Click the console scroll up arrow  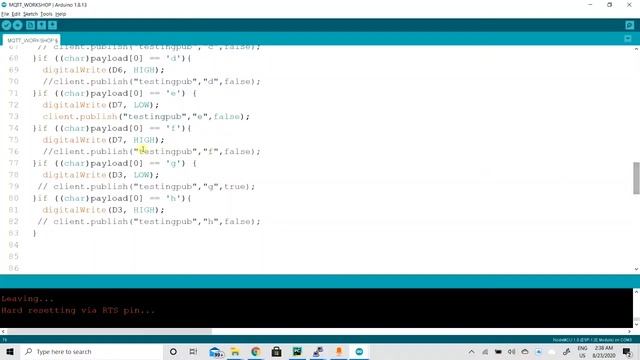636,292
